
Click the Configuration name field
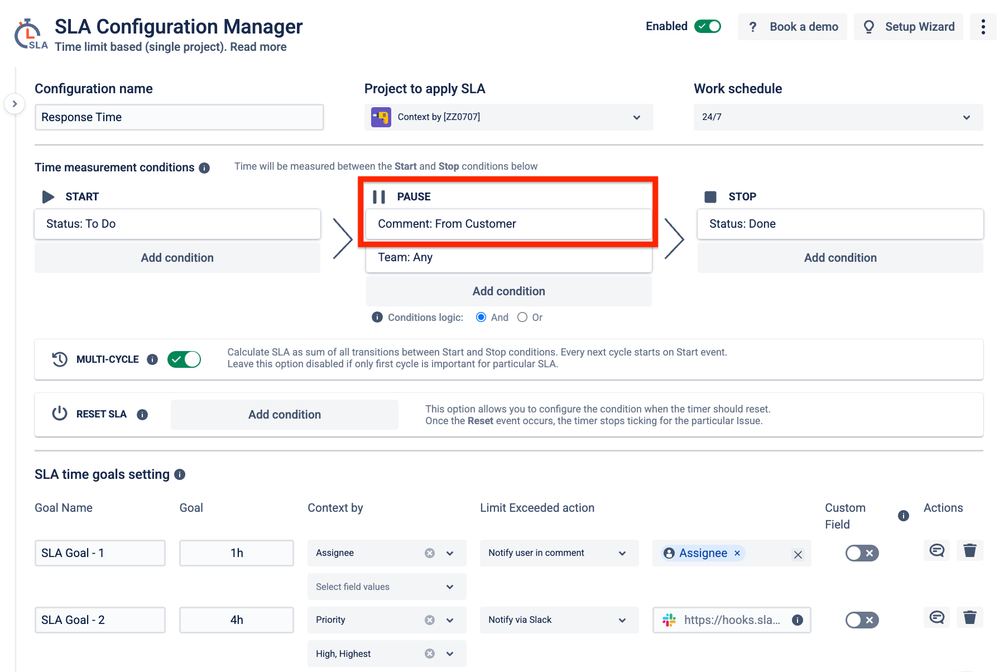pyautogui.click(x=179, y=117)
